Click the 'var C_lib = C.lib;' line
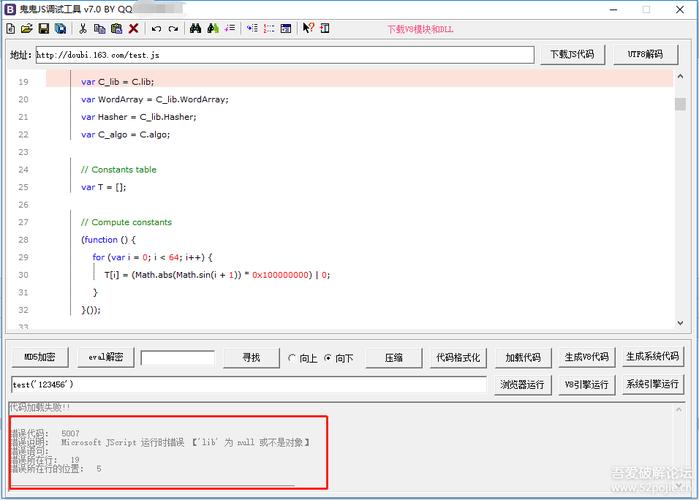 117,82
